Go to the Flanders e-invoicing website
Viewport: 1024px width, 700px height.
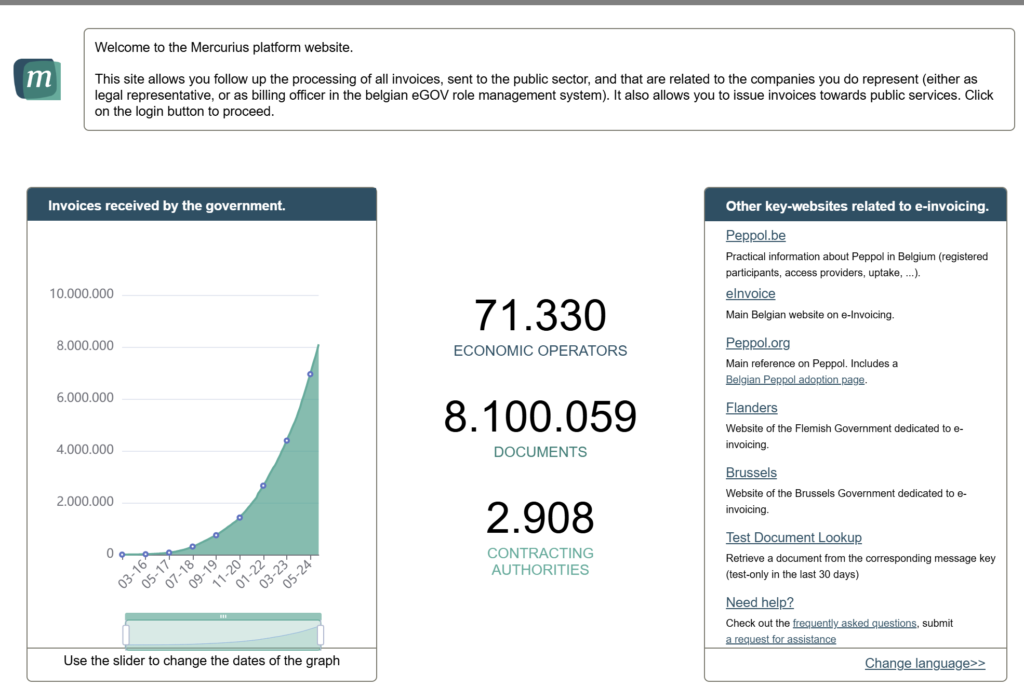click(751, 408)
